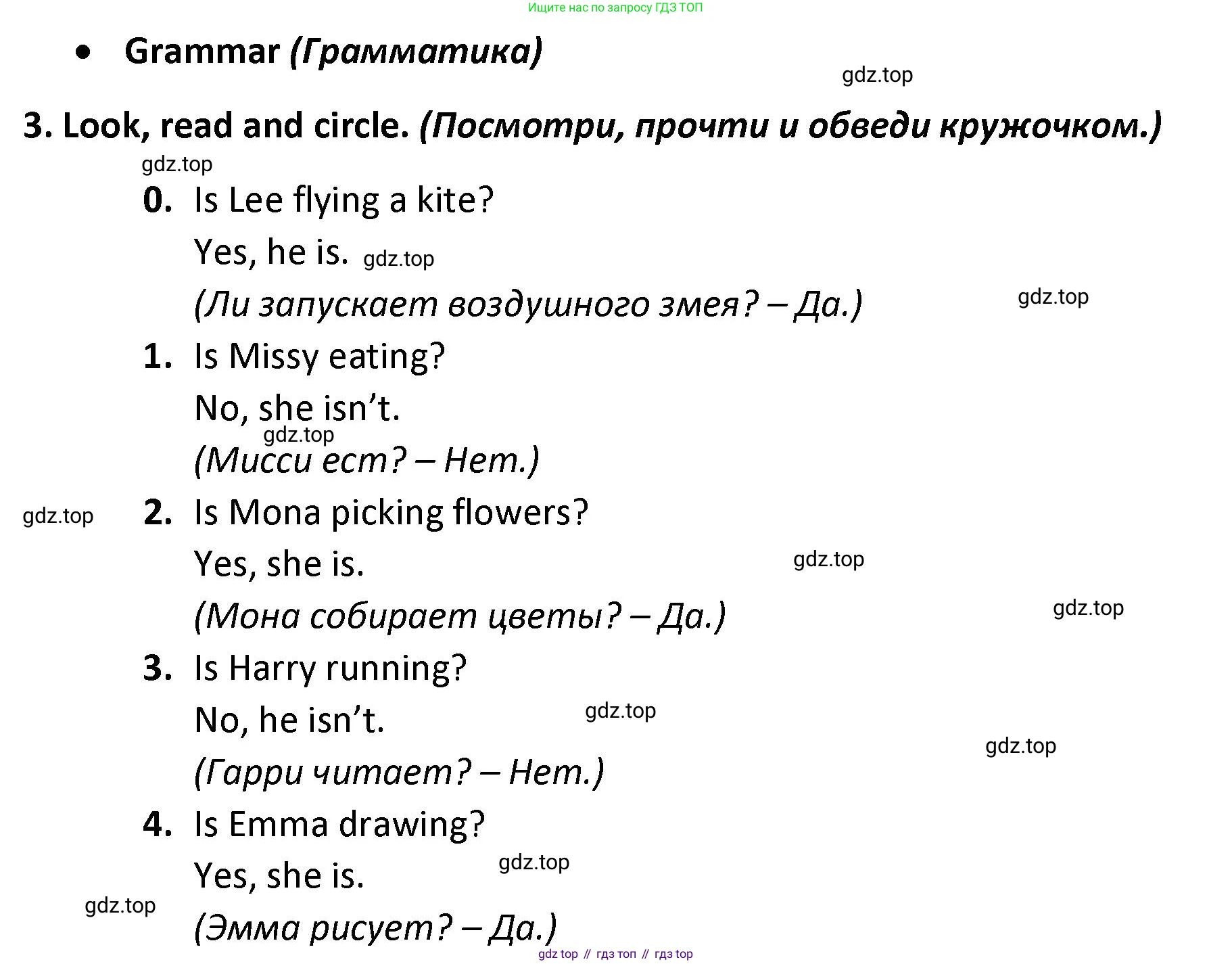Open the "gdz top" footer link
The image size is (1232, 964).
[558, 954]
